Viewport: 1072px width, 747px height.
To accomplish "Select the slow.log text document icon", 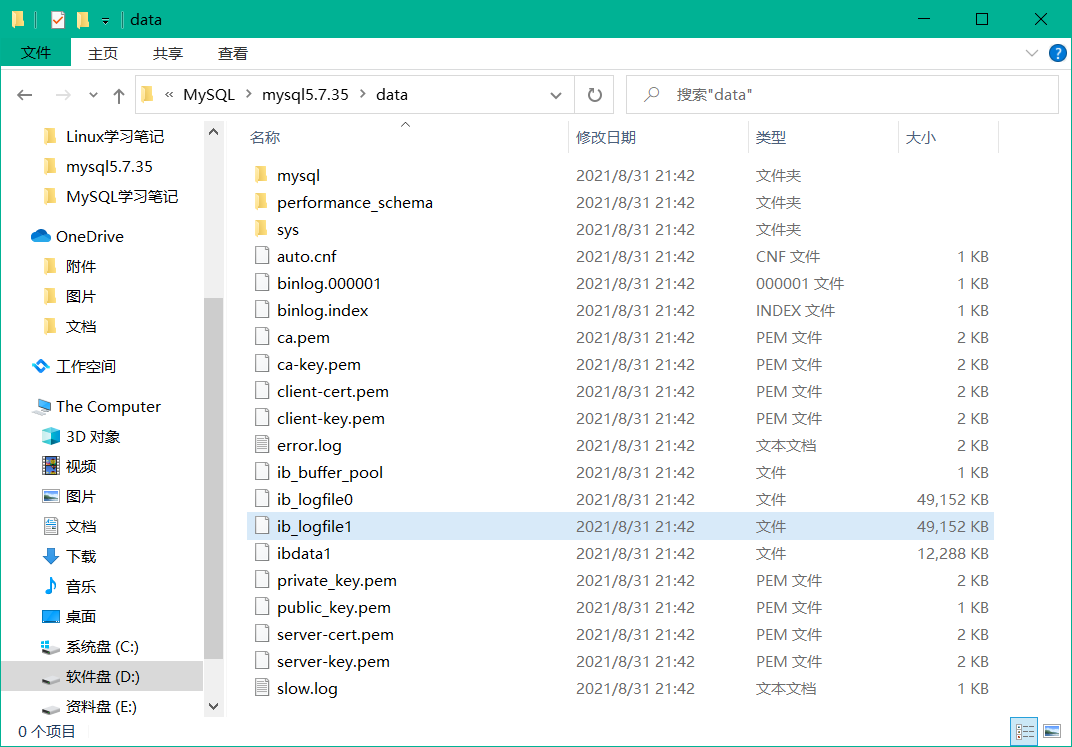I will click(261, 688).
